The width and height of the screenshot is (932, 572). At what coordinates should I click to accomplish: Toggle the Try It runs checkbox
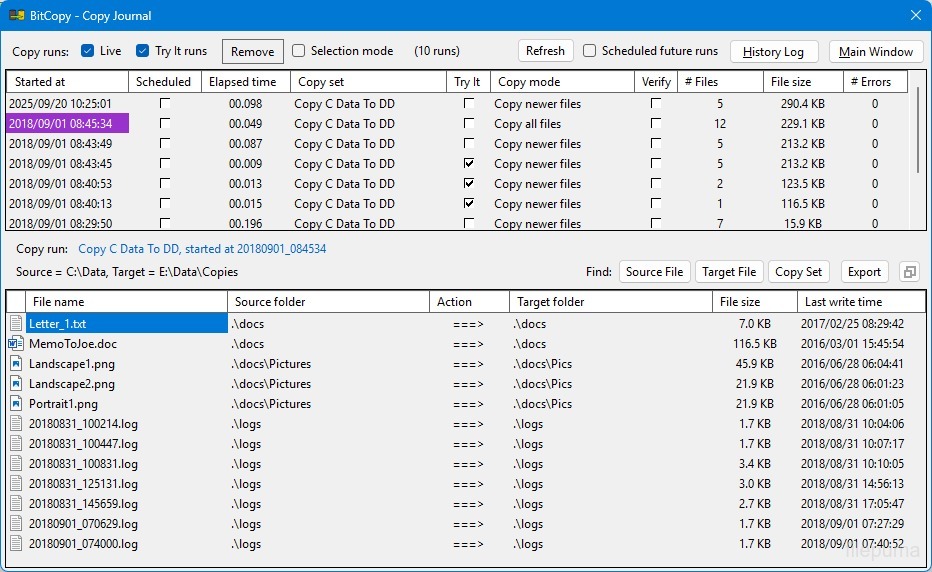pos(143,51)
